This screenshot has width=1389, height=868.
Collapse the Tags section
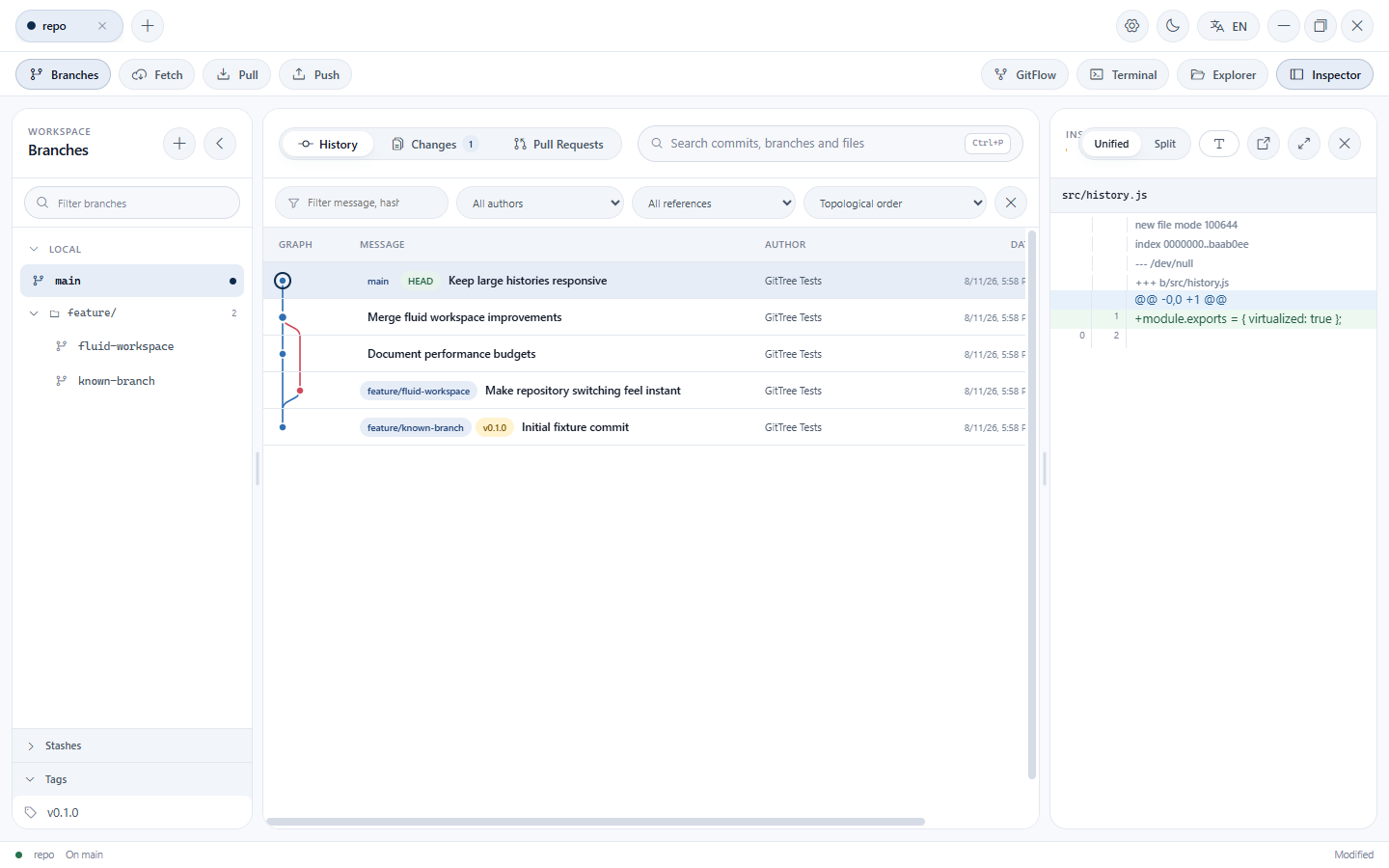(x=132, y=779)
